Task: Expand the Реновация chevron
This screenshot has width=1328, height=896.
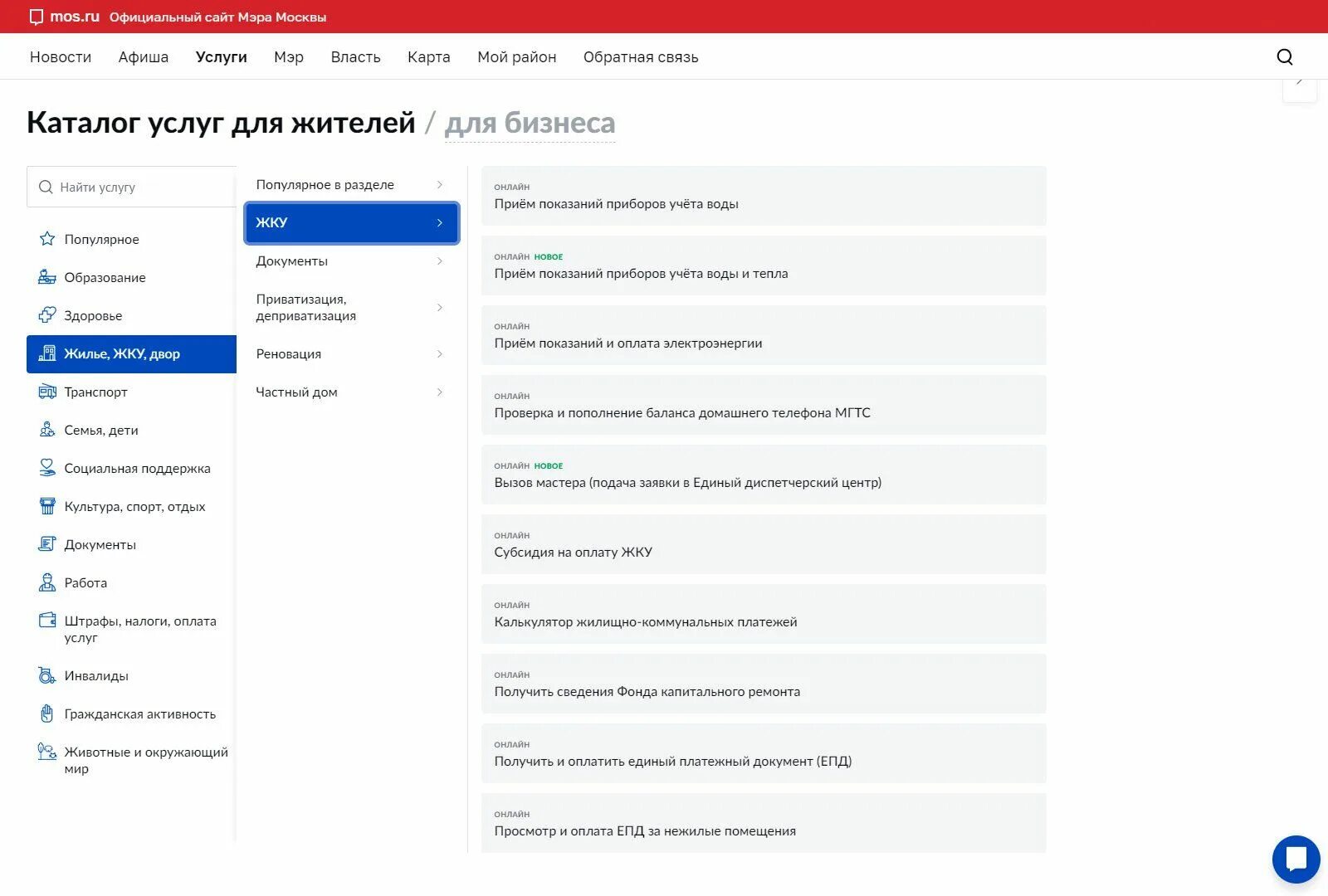Action: 440,353
